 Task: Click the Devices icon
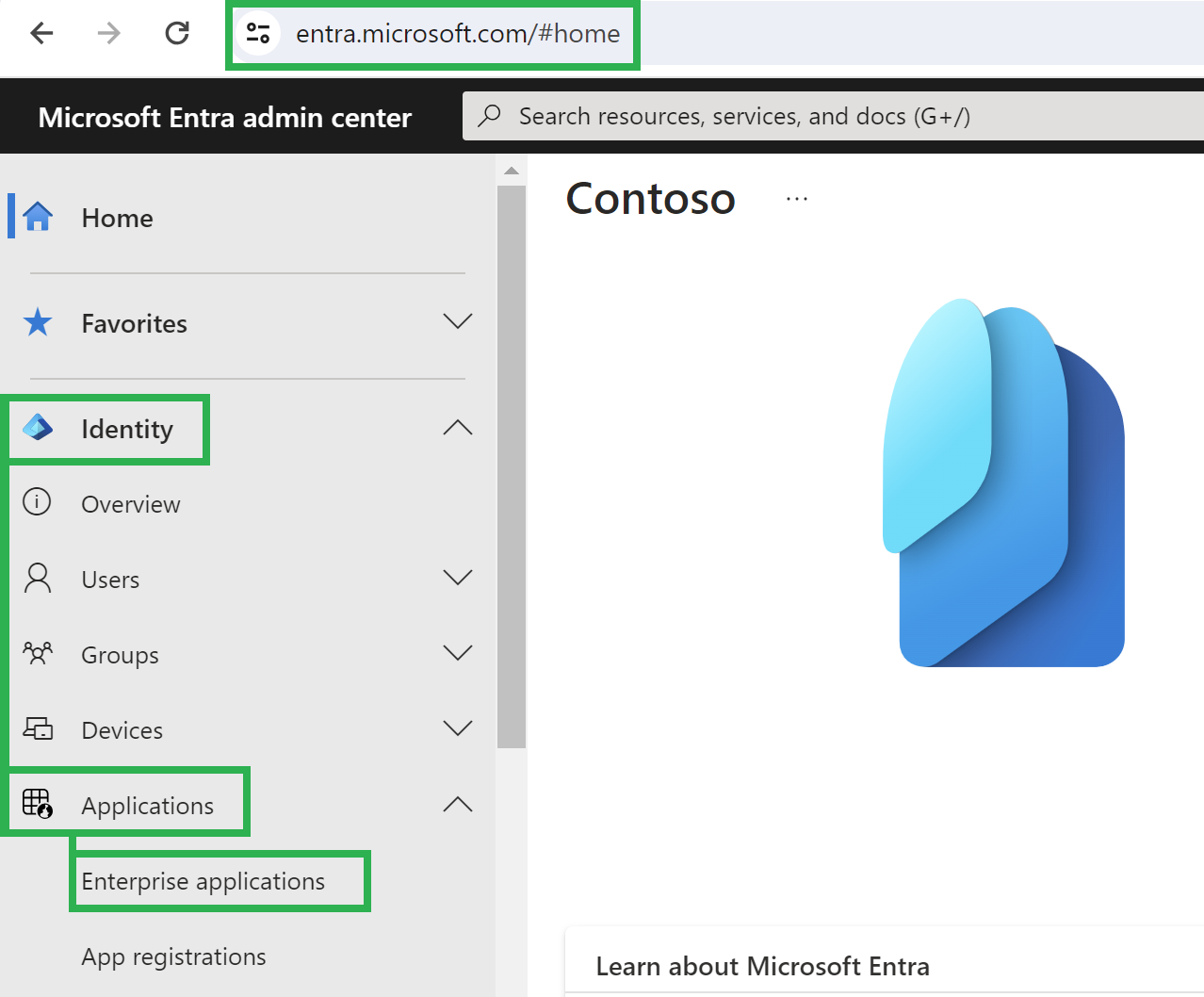[x=38, y=728]
